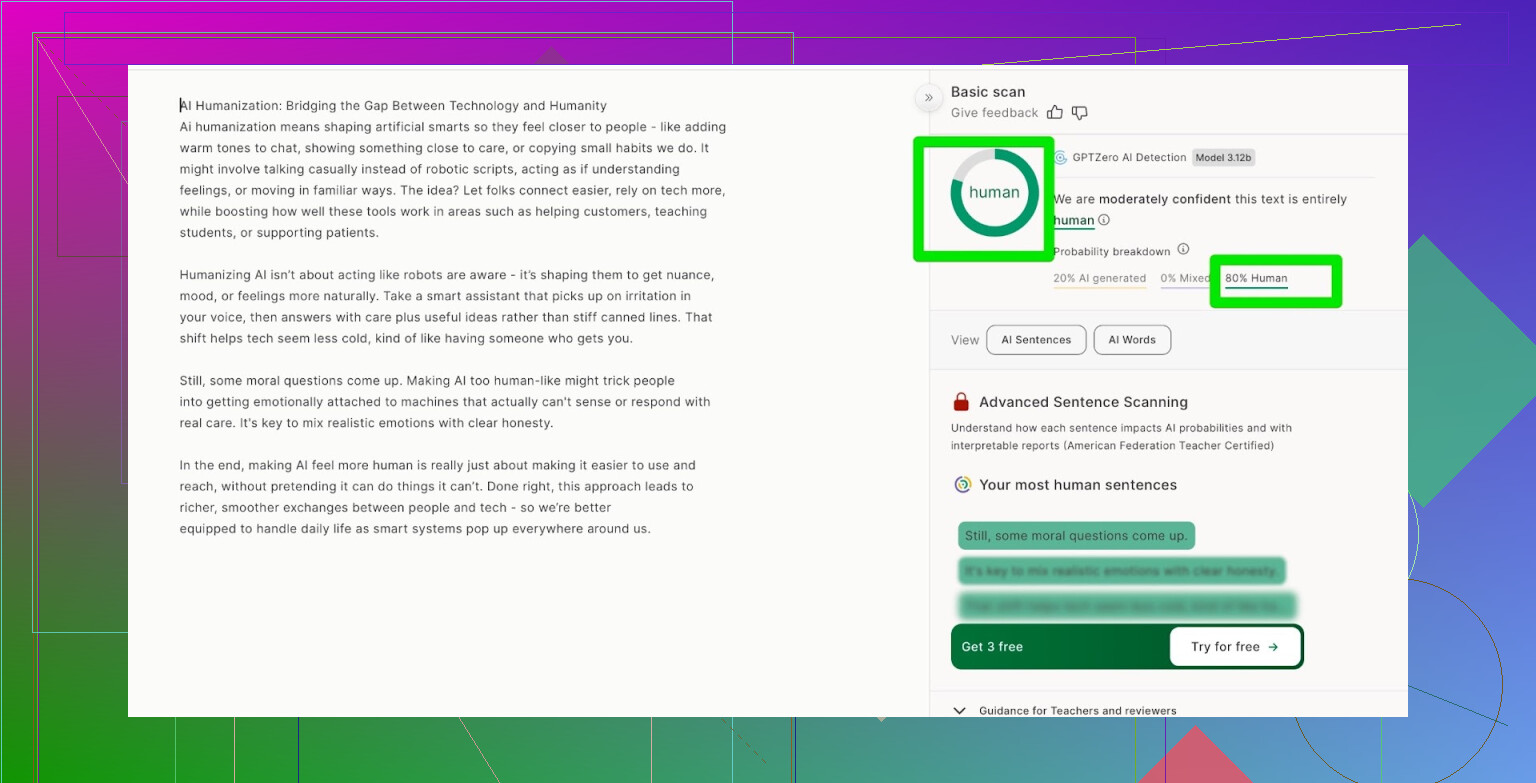The image size is (1536, 783).
Task: Select the 80% Human breakdown
Action: click(x=1256, y=279)
